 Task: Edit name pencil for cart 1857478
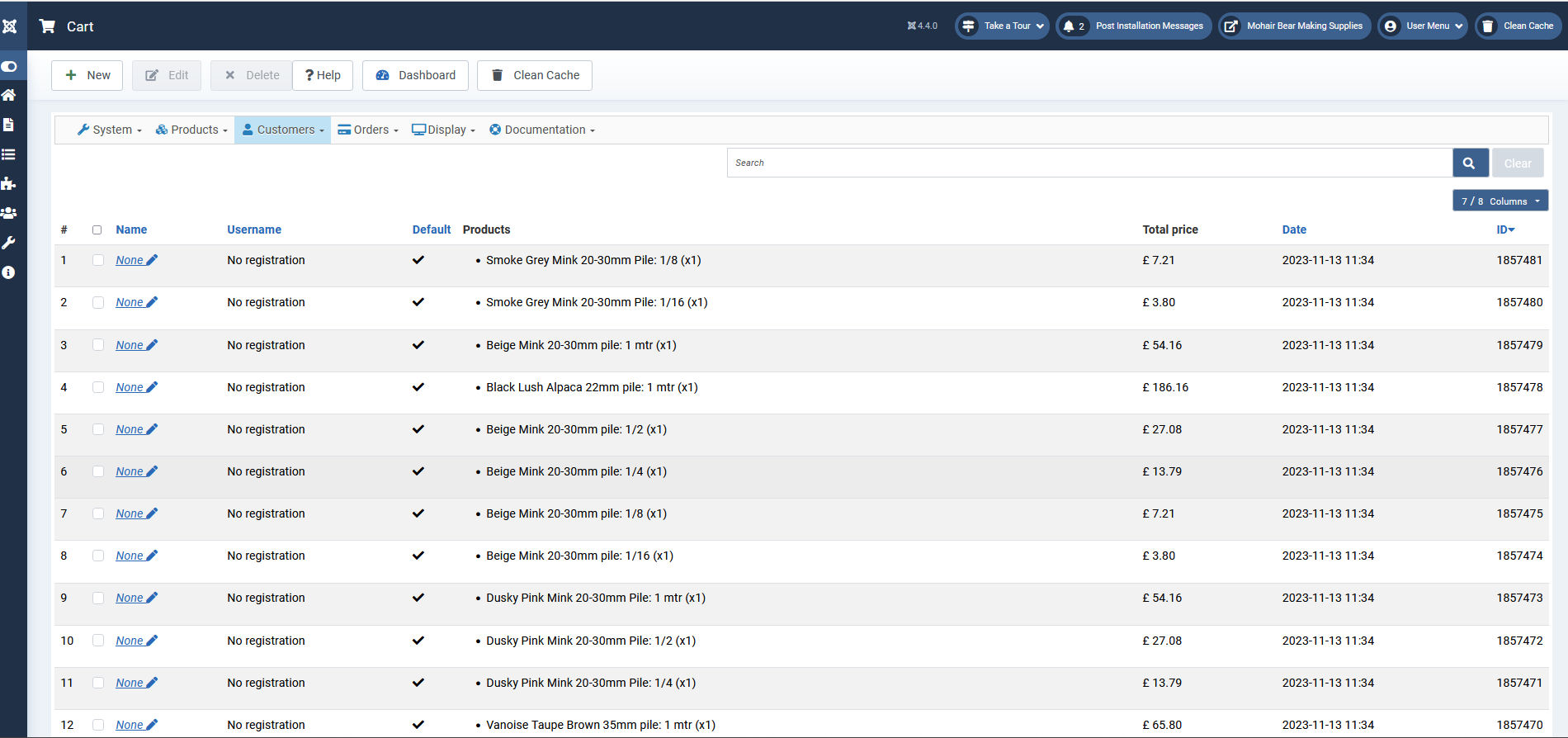click(x=152, y=387)
